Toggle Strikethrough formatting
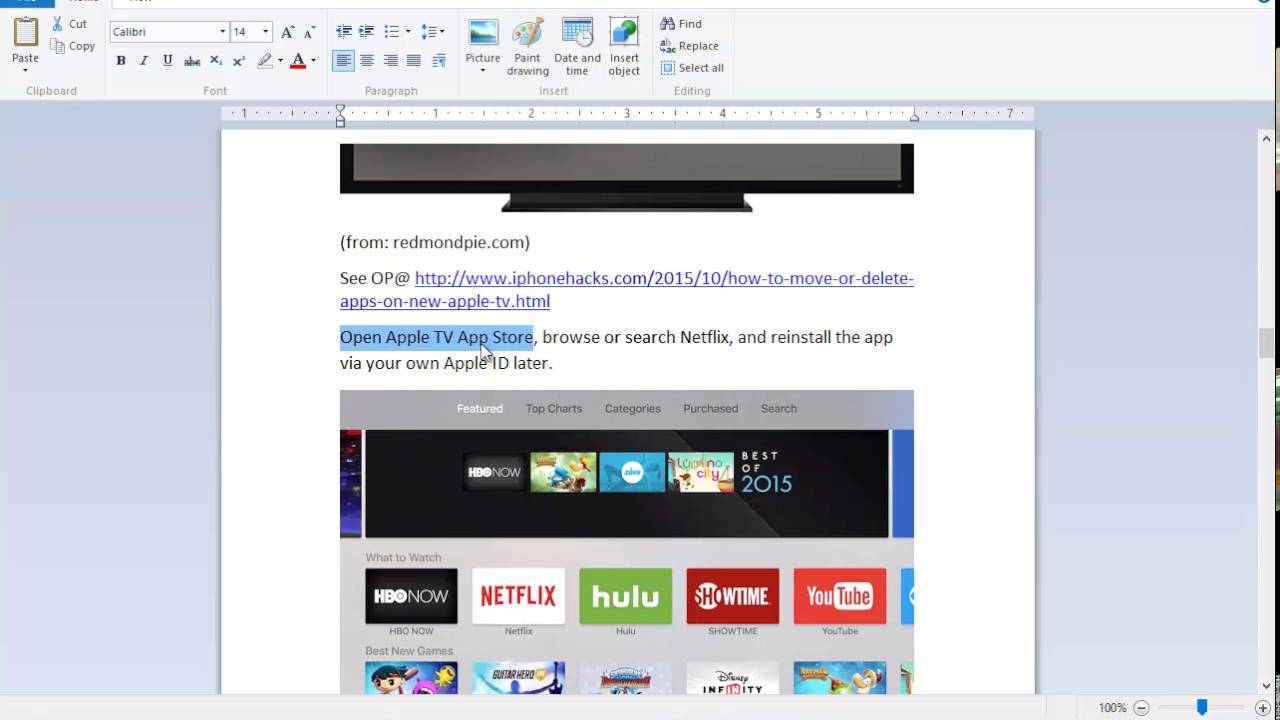1280x720 pixels. (x=192, y=61)
